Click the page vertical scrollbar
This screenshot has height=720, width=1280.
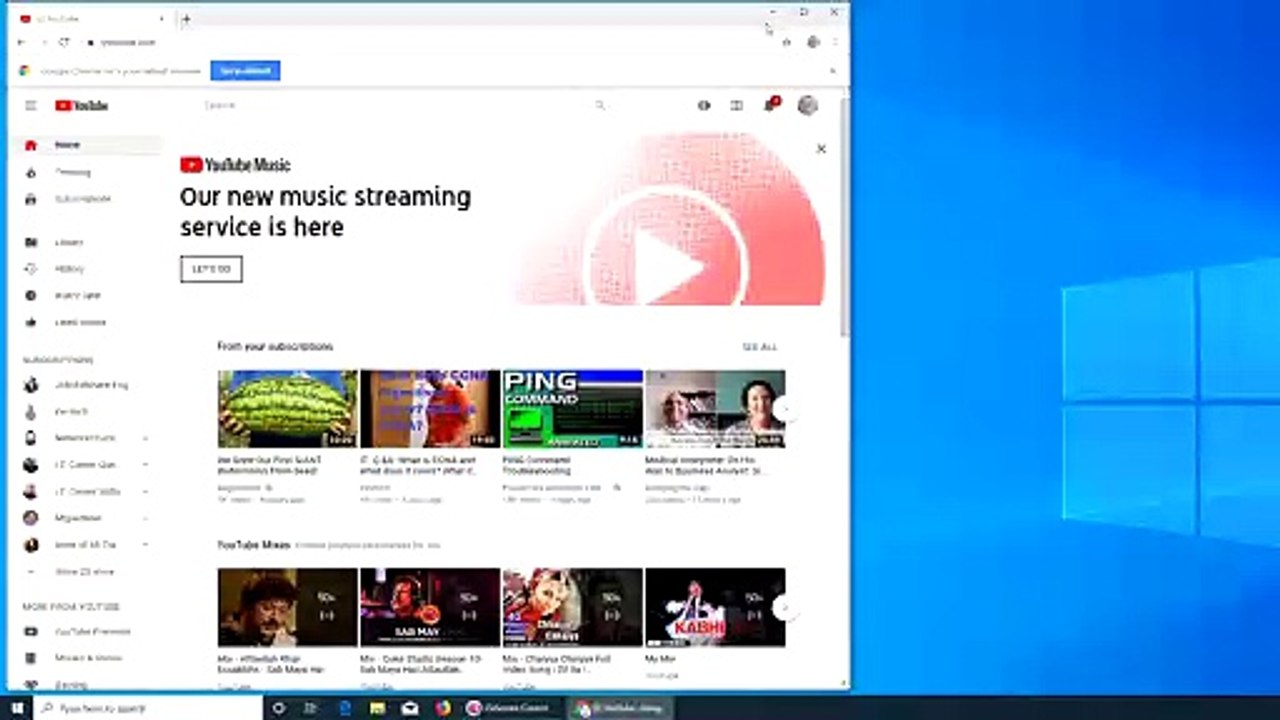pyautogui.click(x=845, y=215)
